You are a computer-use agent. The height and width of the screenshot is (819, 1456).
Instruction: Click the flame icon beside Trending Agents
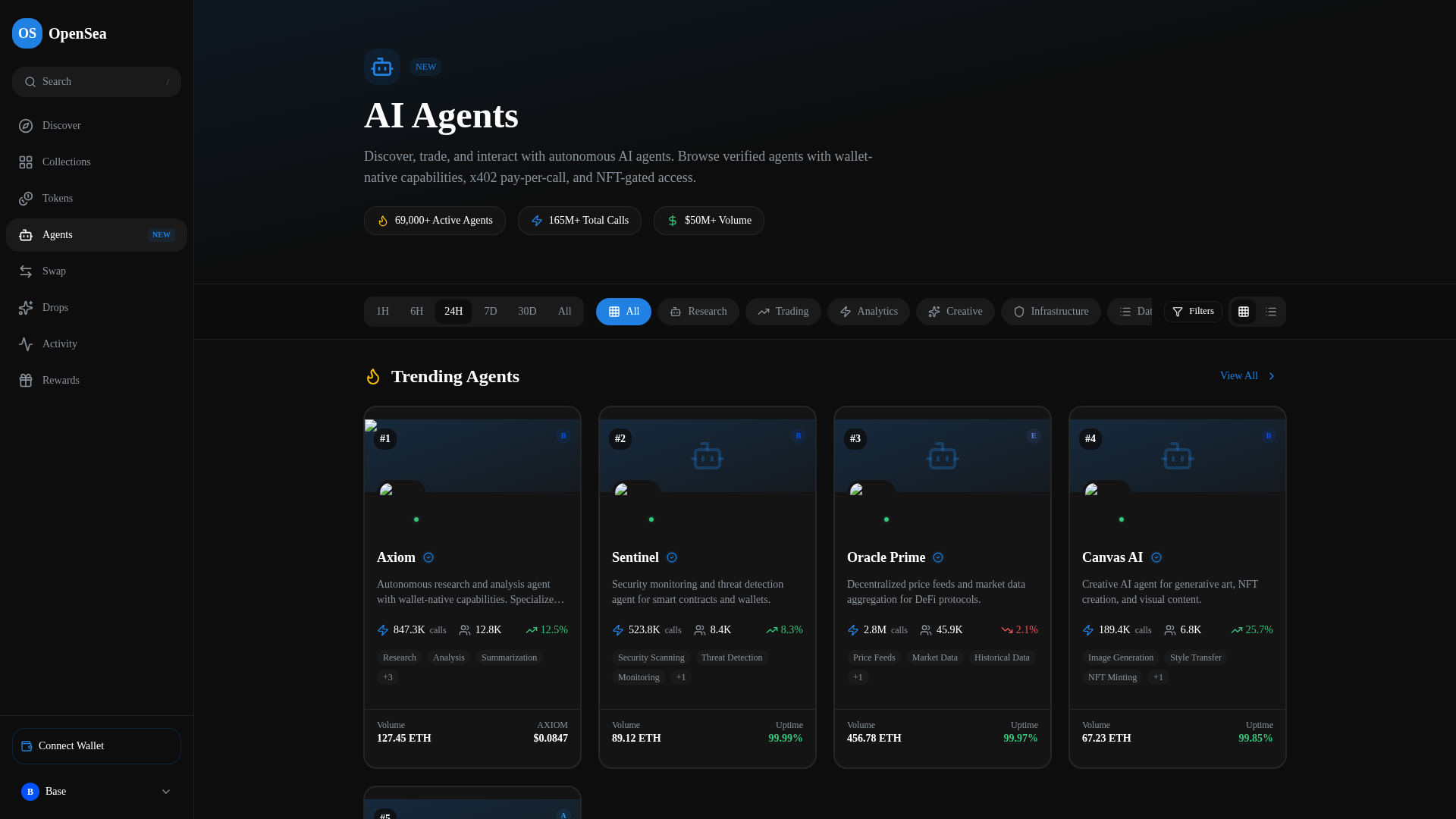click(x=373, y=377)
